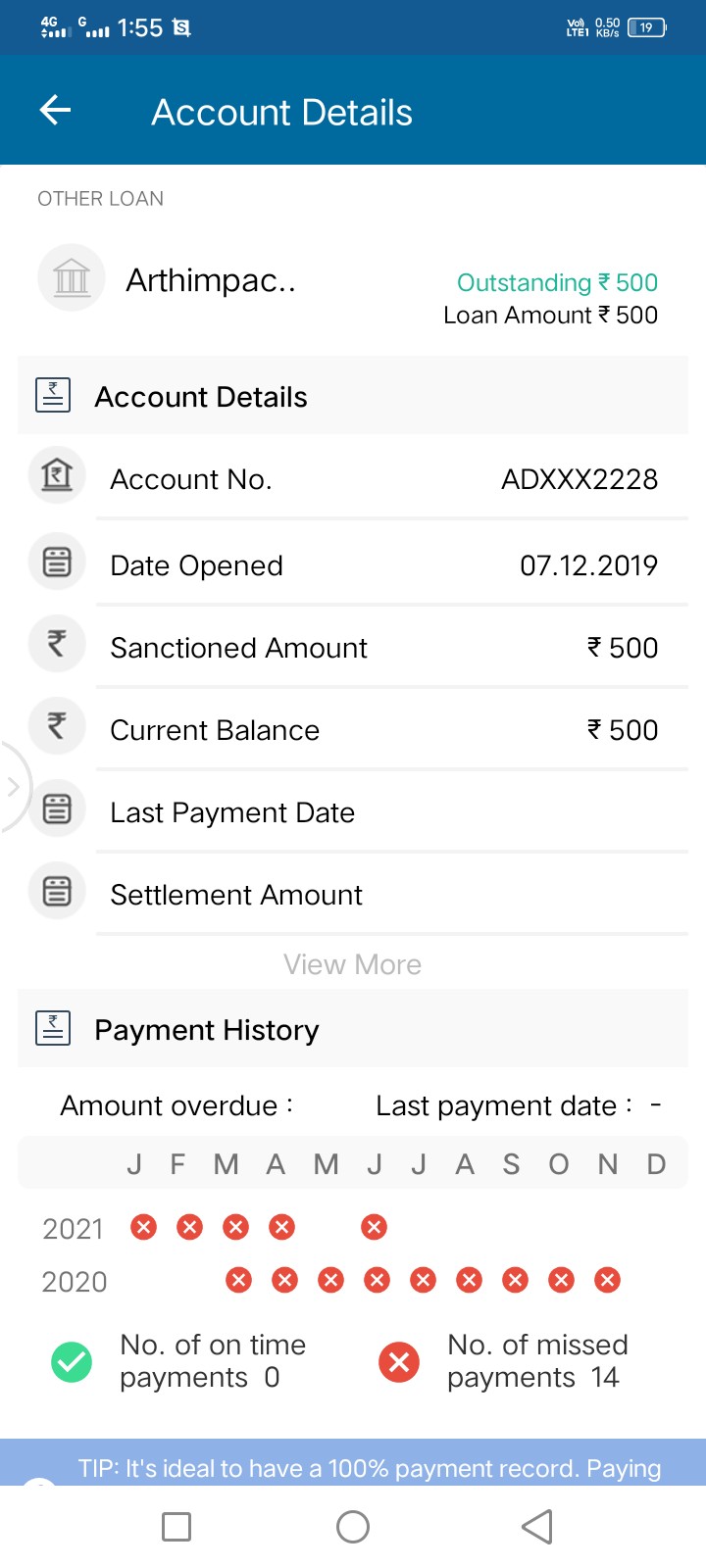Tap the Date Opened calendar icon
The width and height of the screenshot is (706, 1568).
pyautogui.click(x=57, y=563)
